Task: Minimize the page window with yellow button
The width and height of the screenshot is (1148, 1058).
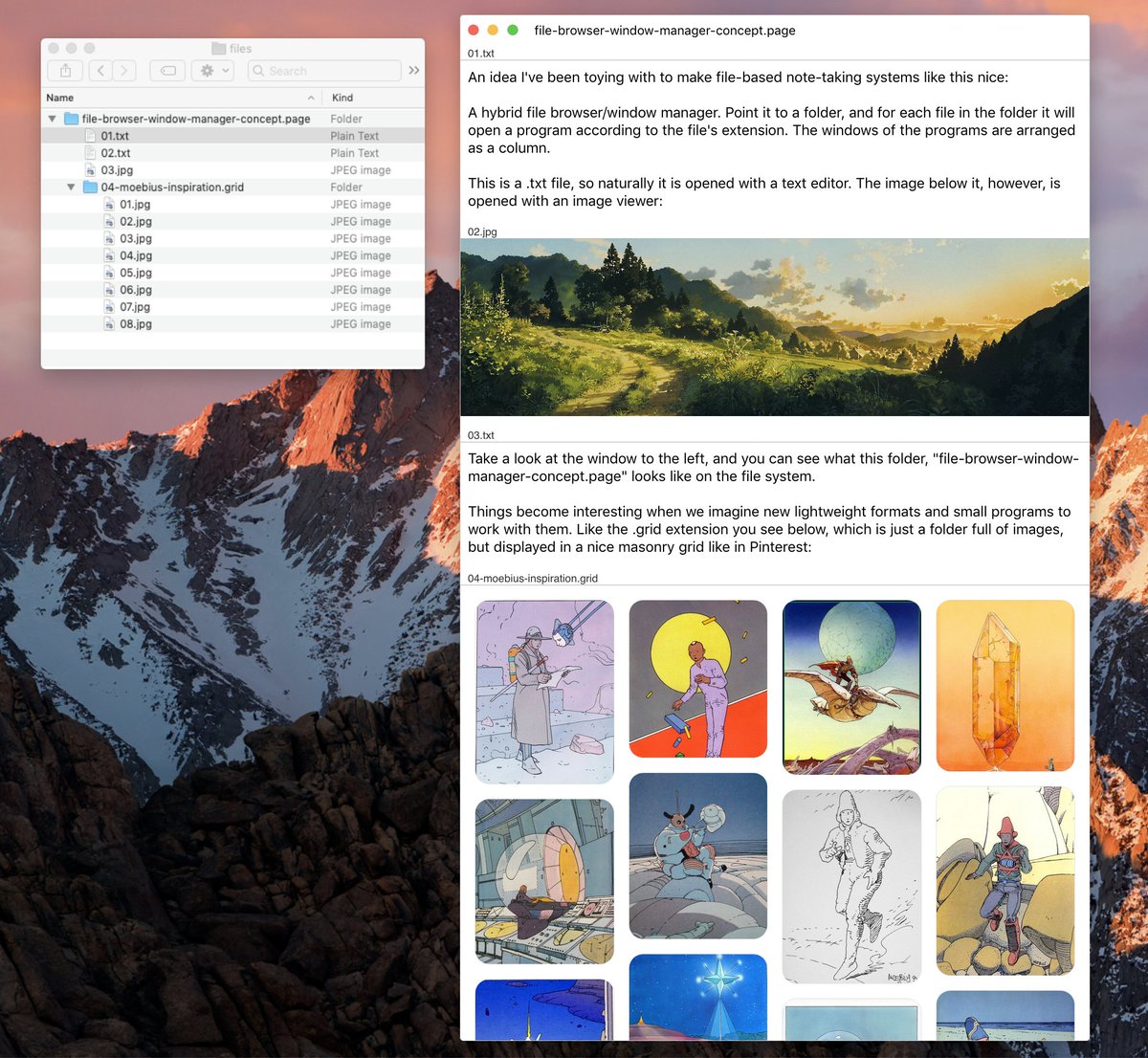Action: pyautogui.click(x=493, y=31)
